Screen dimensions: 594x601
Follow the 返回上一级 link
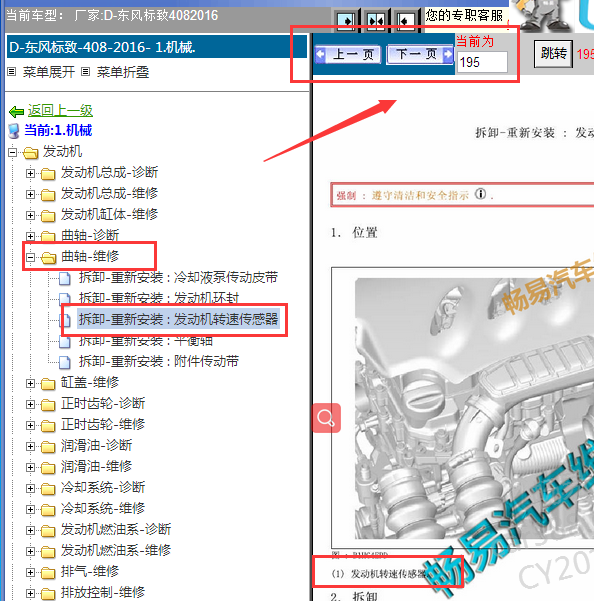[60, 111]
